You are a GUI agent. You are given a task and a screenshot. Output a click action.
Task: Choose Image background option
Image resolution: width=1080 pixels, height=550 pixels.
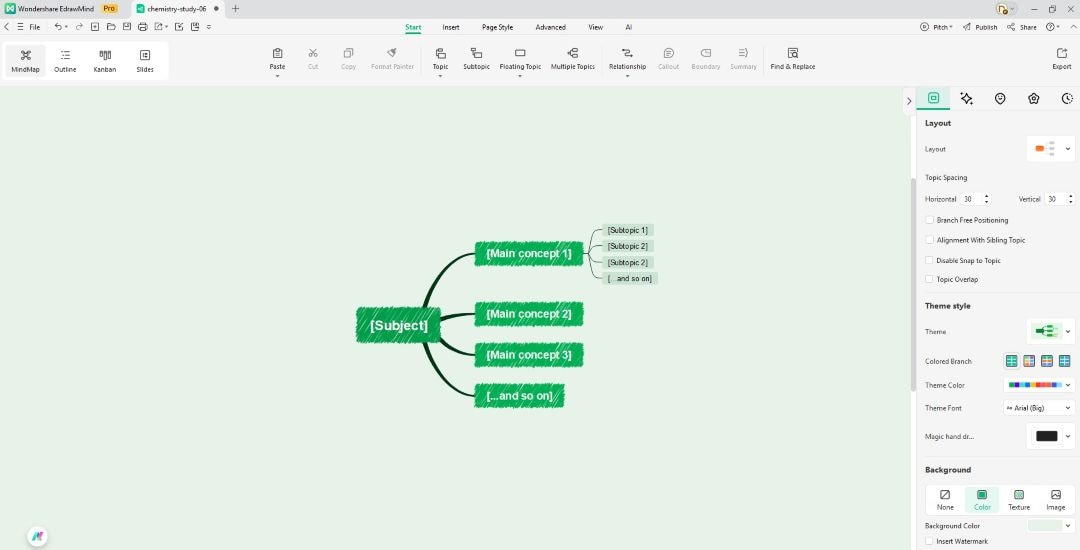click(1056, 500)
